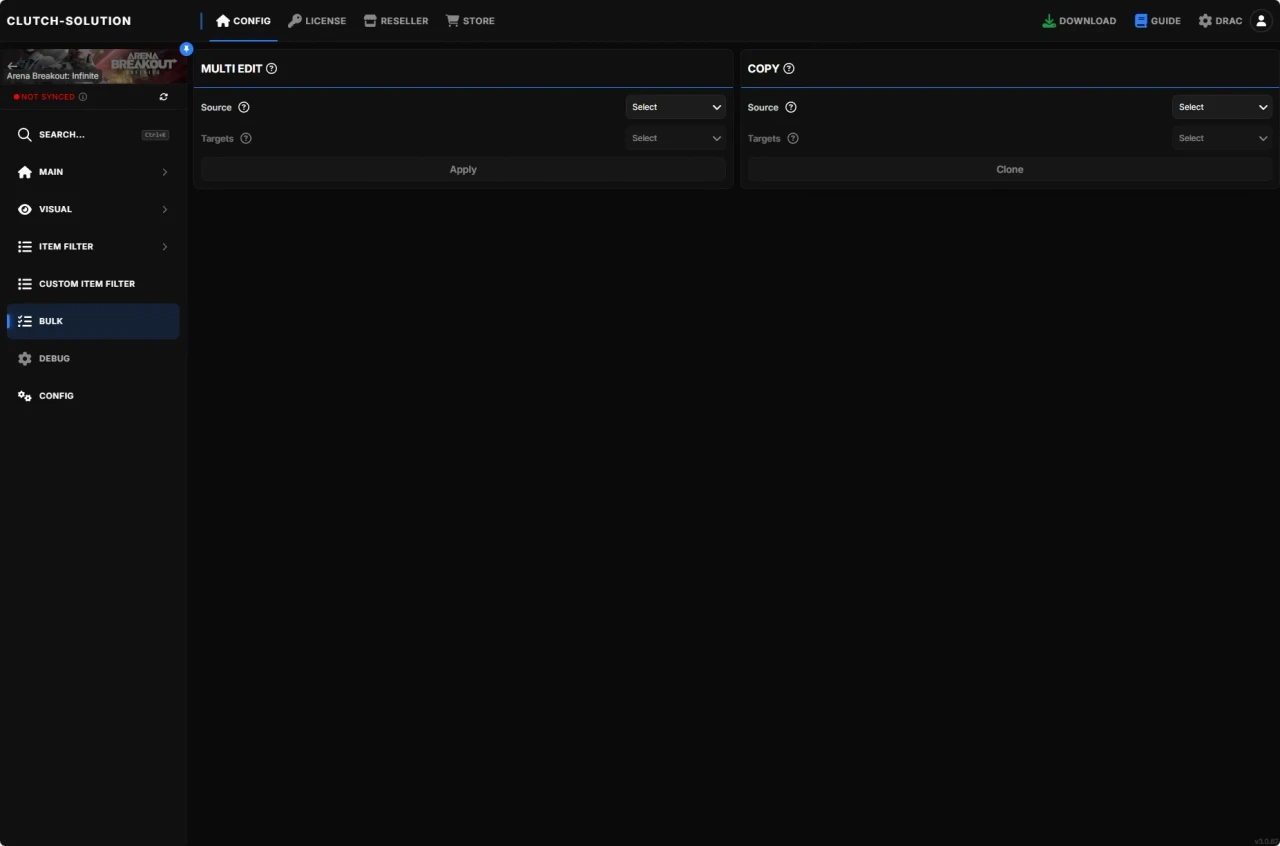Click the help icon beside COPY
The width and height of the screenshot is (1280, 846).
(789, 68)
